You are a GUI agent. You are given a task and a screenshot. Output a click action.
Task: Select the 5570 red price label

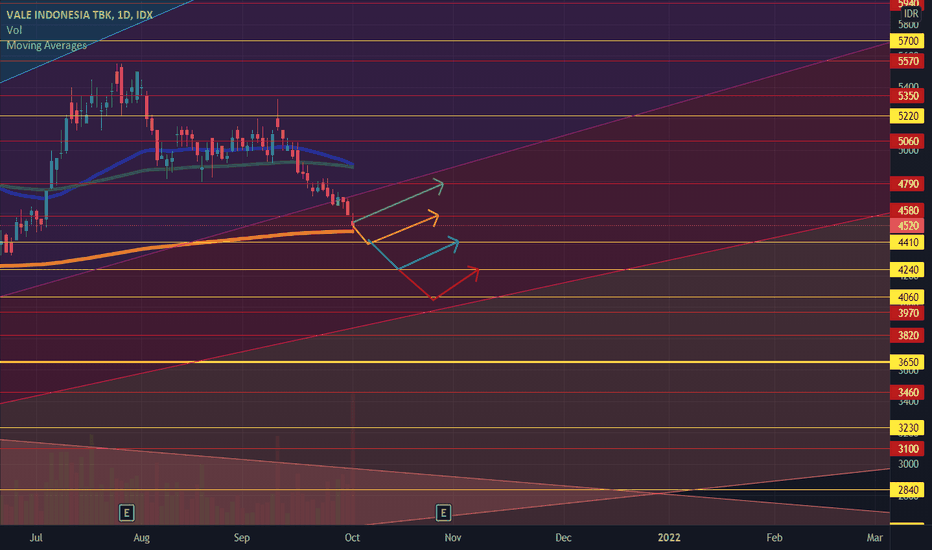pyautogui.click(x=907, y=61)
